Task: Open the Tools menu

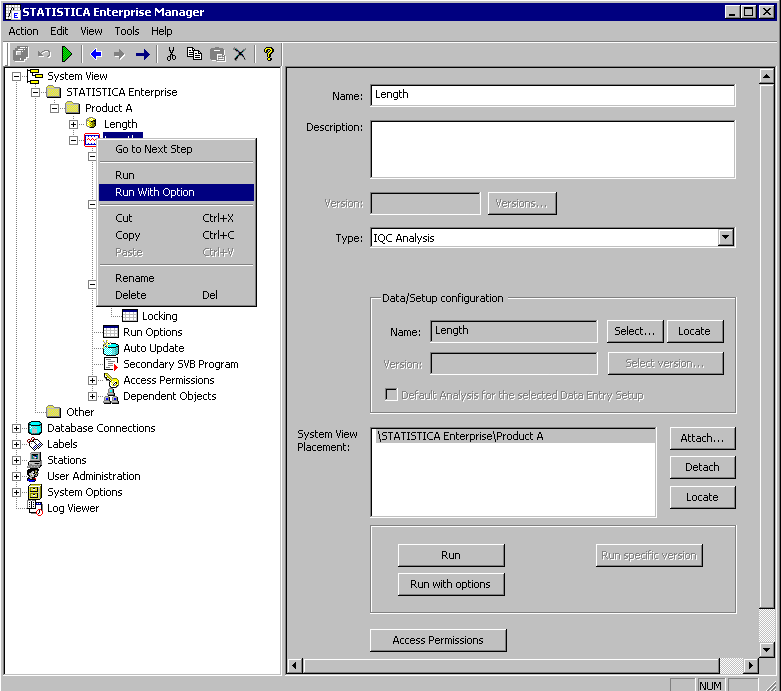Action: pyautogui.click(x=127, y=31)
